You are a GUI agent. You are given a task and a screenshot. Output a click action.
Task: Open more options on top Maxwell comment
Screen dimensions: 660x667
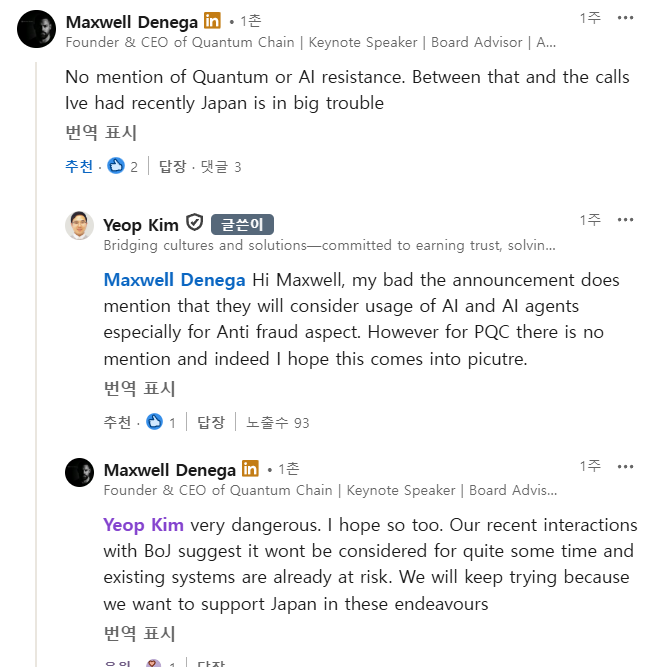(x=625, y=19)
